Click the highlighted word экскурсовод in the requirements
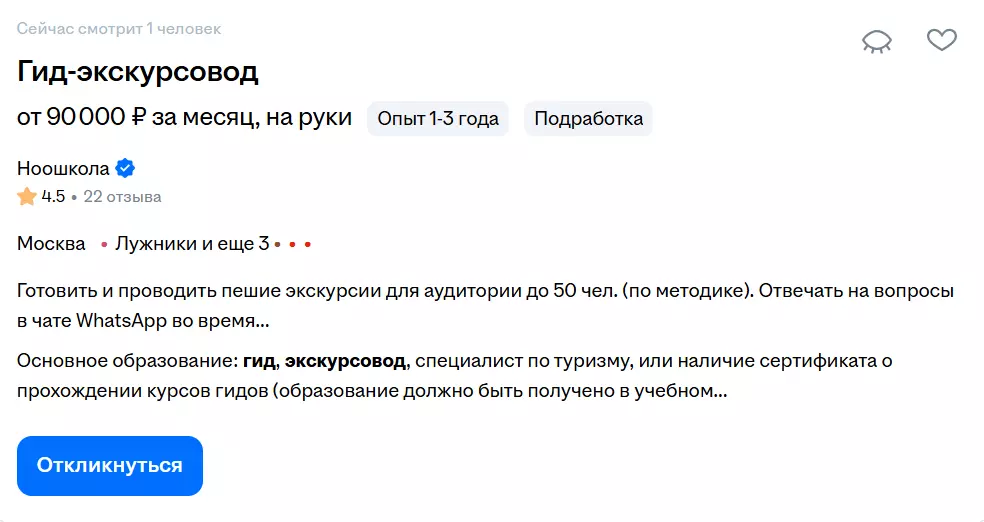Viewport: 984px width, 522px height. (346, 361)
